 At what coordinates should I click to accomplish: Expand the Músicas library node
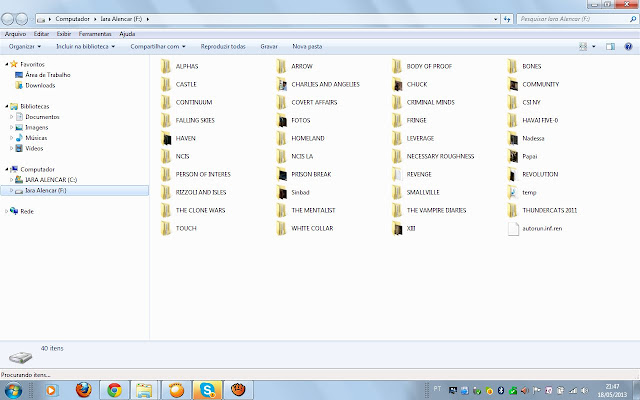click(11, 138)
